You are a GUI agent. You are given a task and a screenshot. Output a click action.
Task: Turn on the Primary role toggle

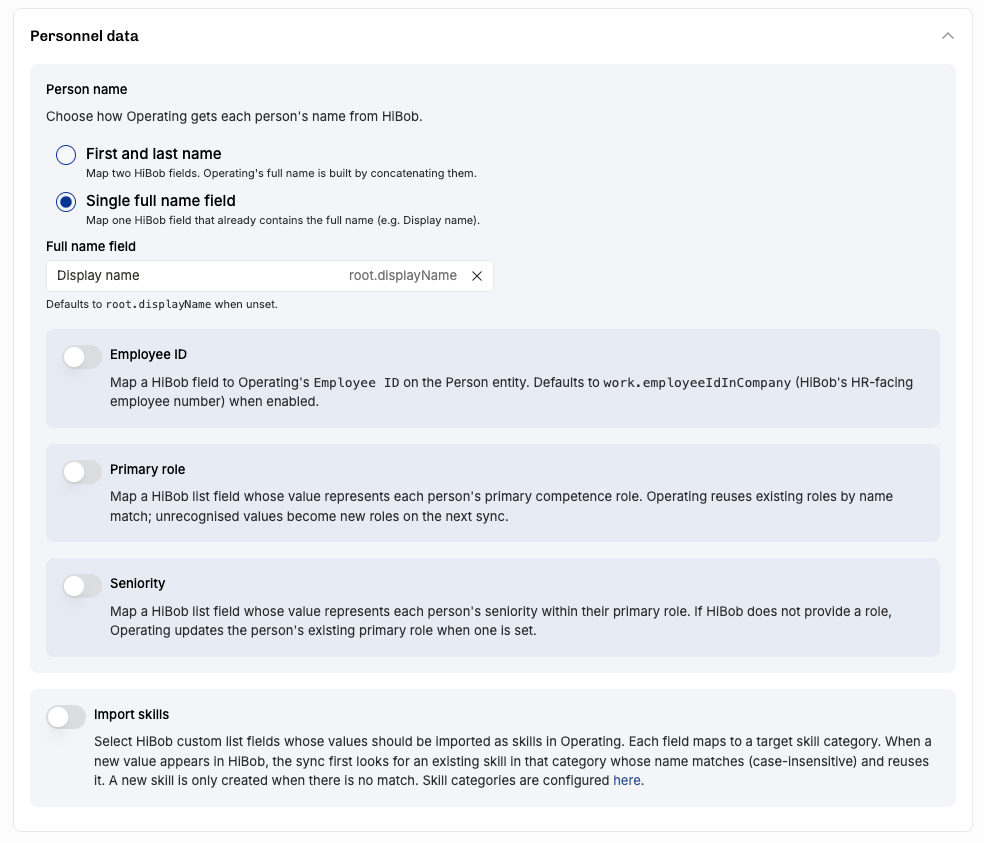82,472
